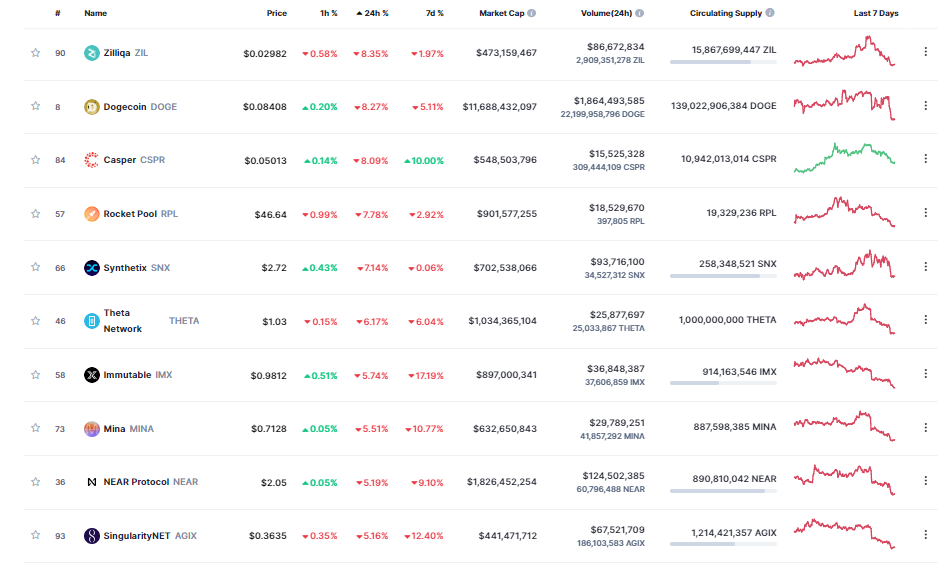Toggle watchlist star for Casper
Viewport: 948px width, 569px height.
[x=36, y=160]
